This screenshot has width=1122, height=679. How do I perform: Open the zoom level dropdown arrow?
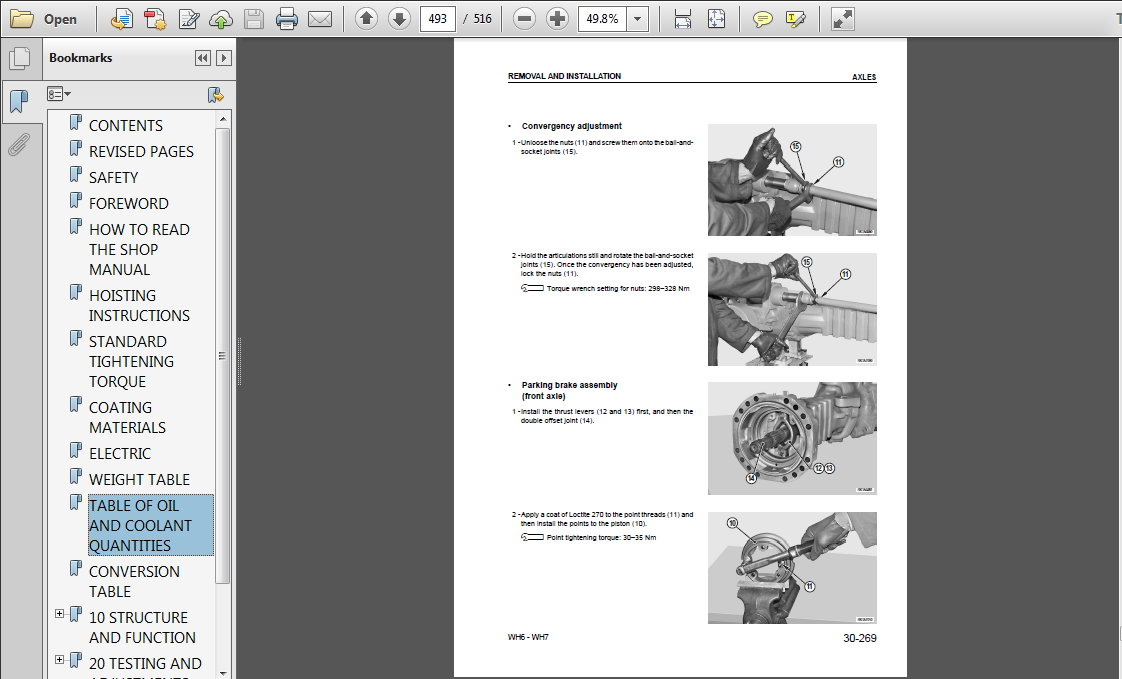click(637, 19)
